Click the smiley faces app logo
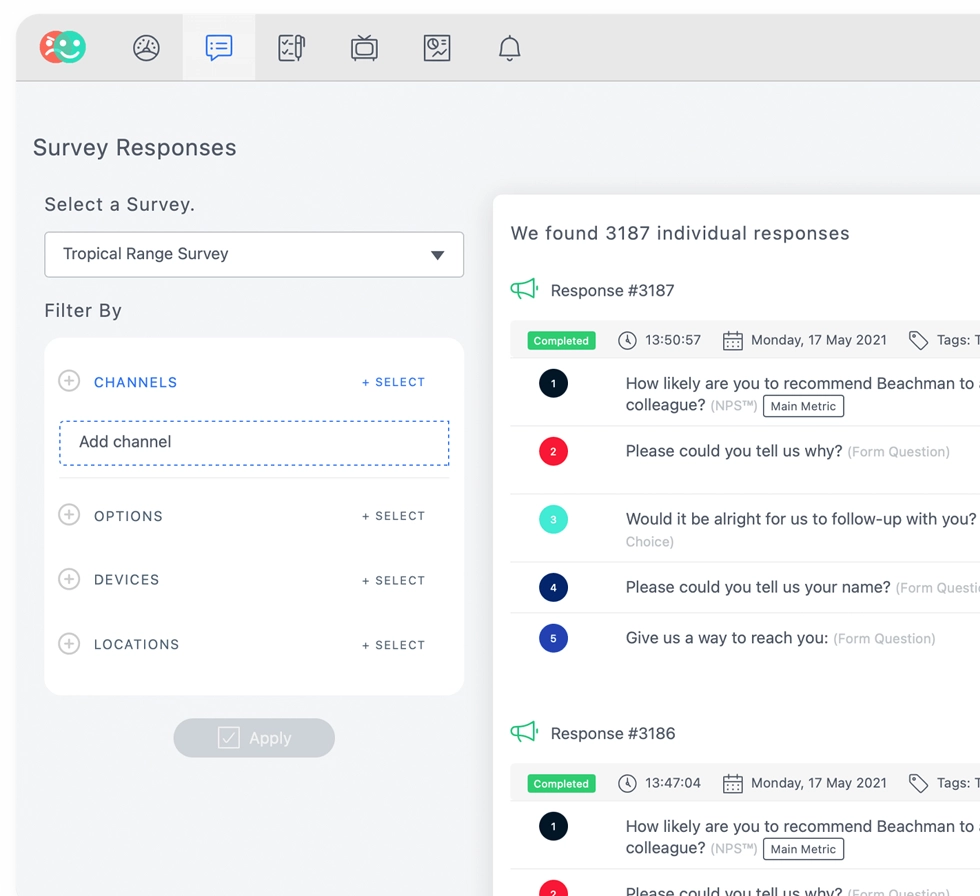The width and height of the screenshot is (980, 896). coord(63,47)
